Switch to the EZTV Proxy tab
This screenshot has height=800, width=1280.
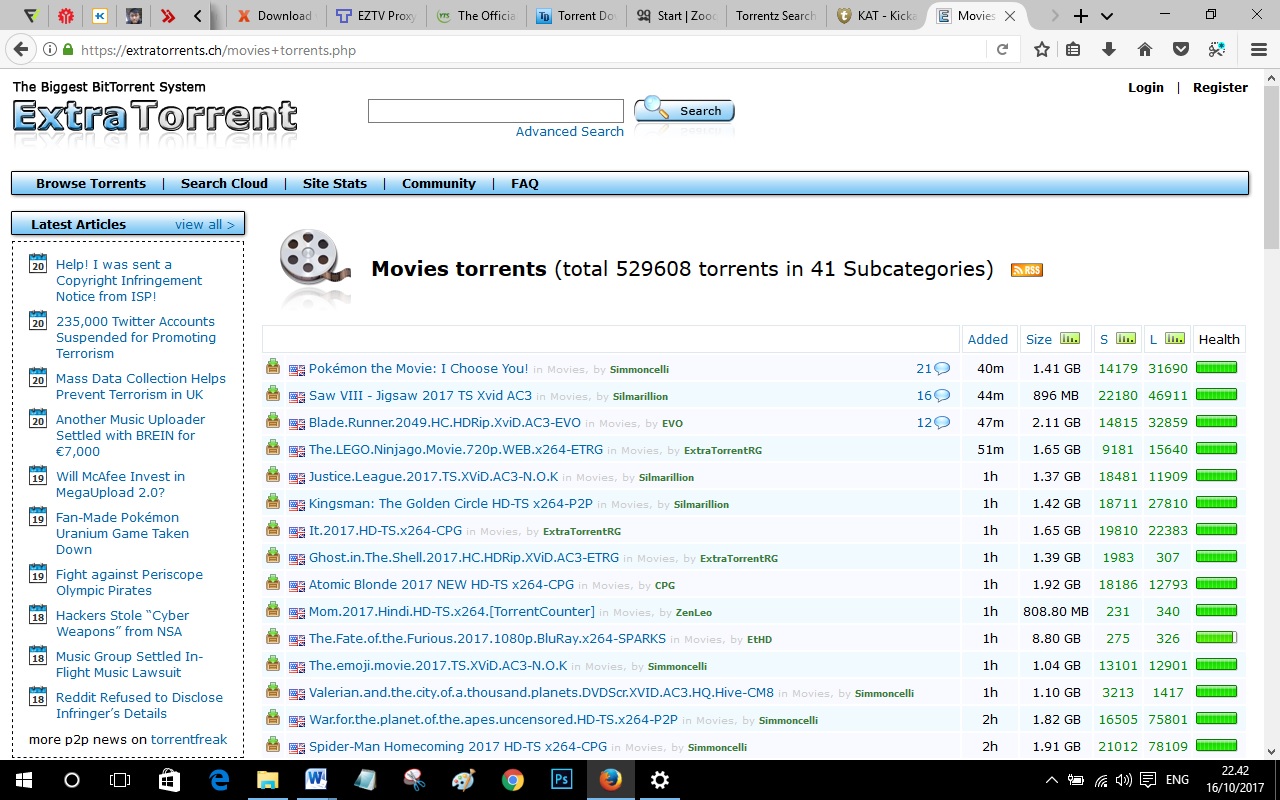375,16
